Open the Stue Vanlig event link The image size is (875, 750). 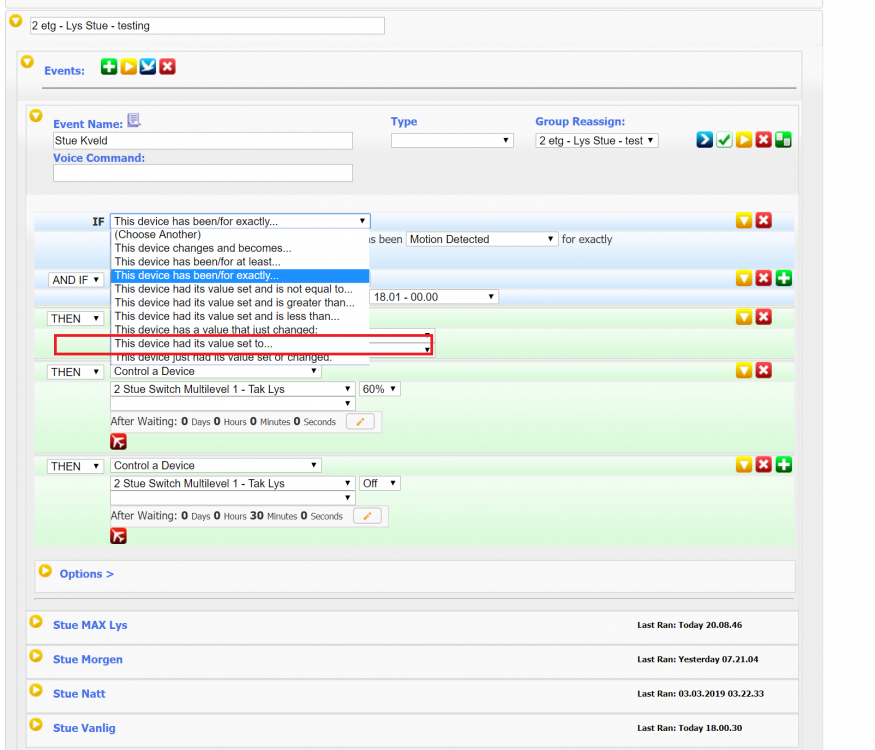84,728
